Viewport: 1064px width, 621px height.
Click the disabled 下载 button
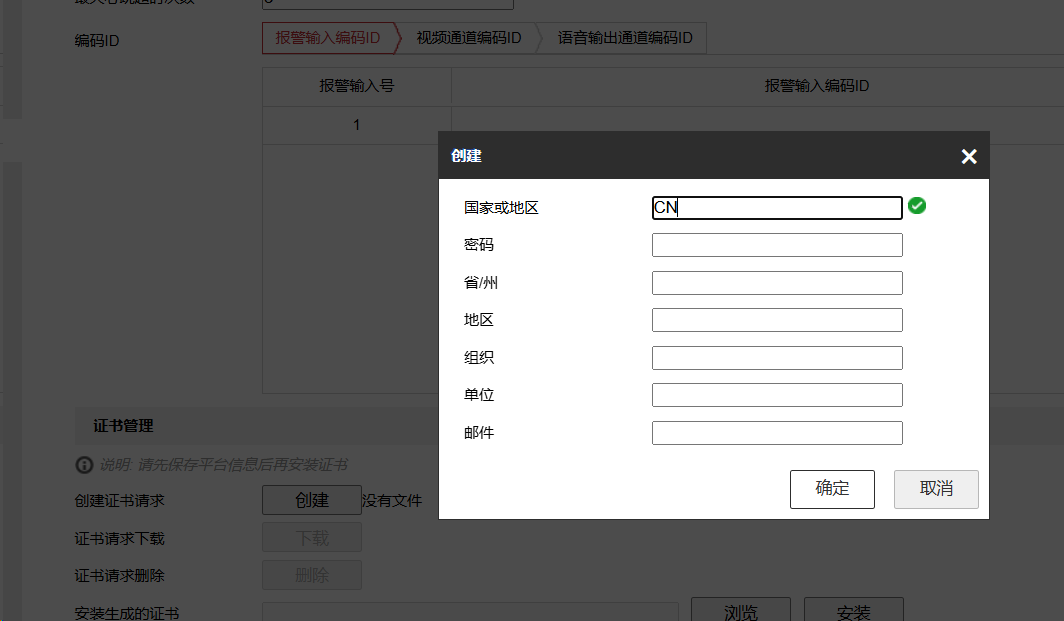tap(311, 537)
